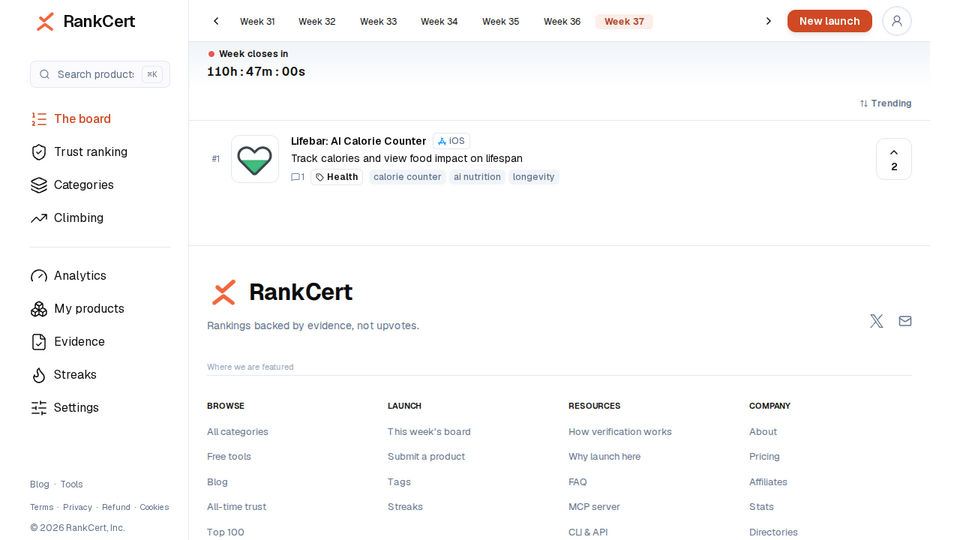Screen dimensions: 960x540
Task: Click the calorie counter tag
Action: pyautogui.click(x=407, y=177)
